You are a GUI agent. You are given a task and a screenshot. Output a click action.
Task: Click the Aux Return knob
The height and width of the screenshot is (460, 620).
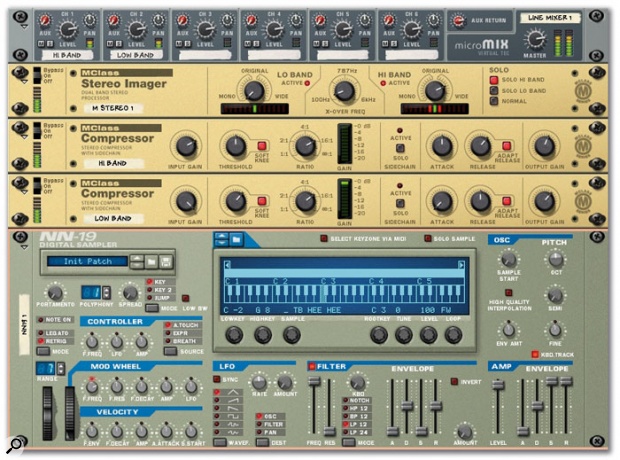point(458,20)
